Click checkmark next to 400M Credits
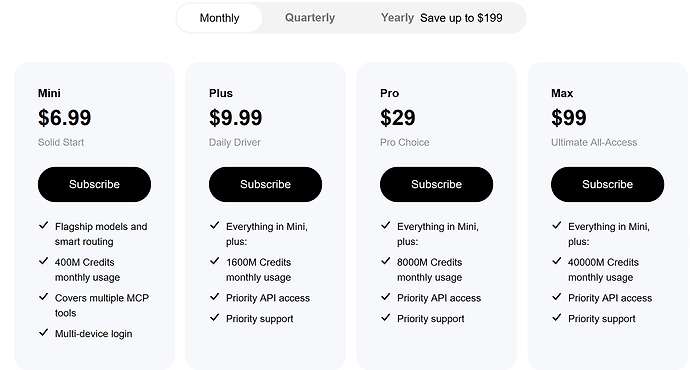 [x=44, y=261]
